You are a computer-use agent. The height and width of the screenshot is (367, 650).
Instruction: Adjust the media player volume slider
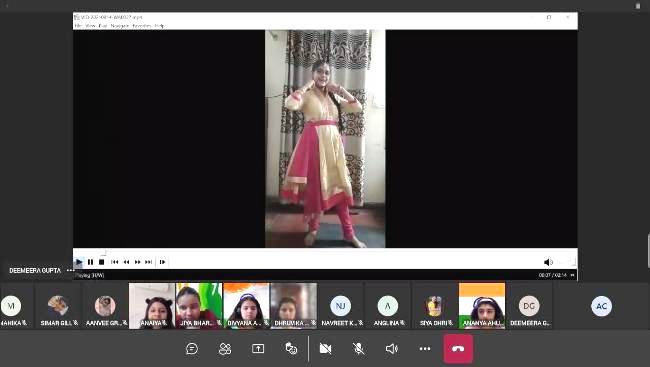(566, 262)
